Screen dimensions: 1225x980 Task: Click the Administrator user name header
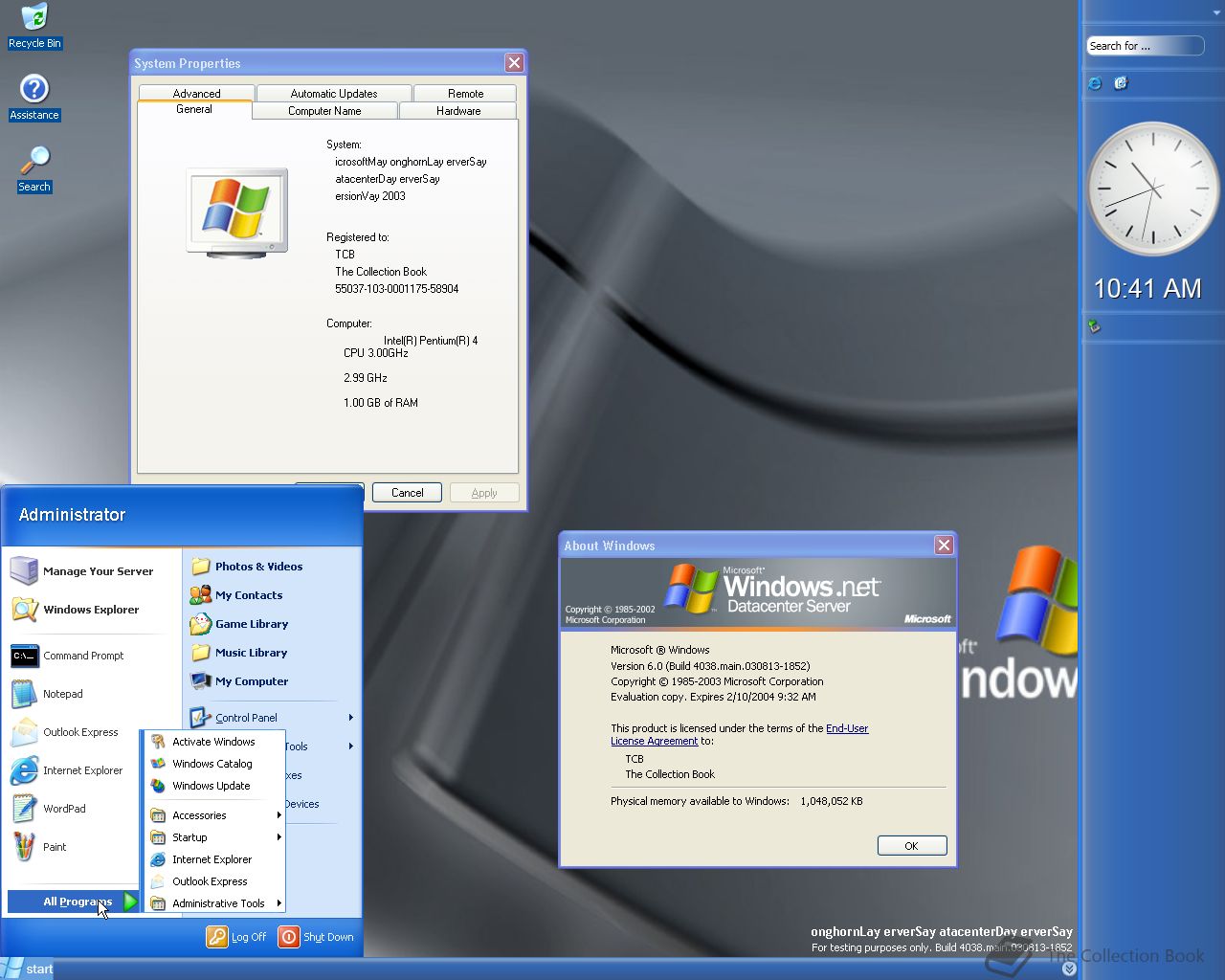[72, 515]
